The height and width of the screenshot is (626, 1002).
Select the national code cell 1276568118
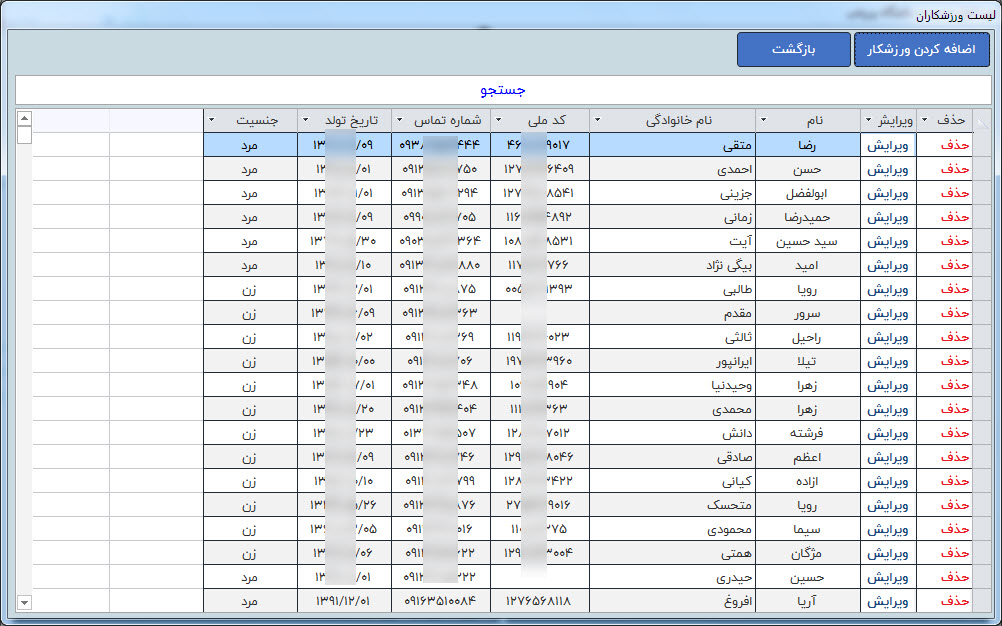click(540, 602)
